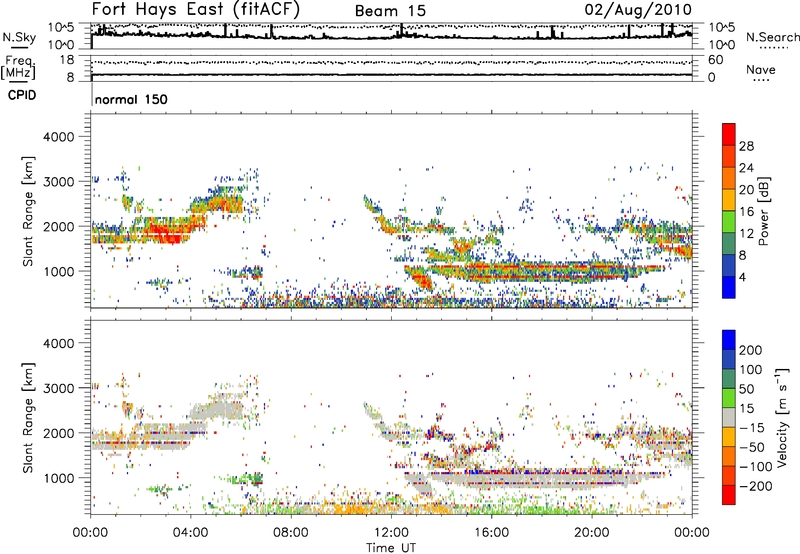800x554 pixels.
Task: Click the 'CPID' label
Action: pos(22,95)
